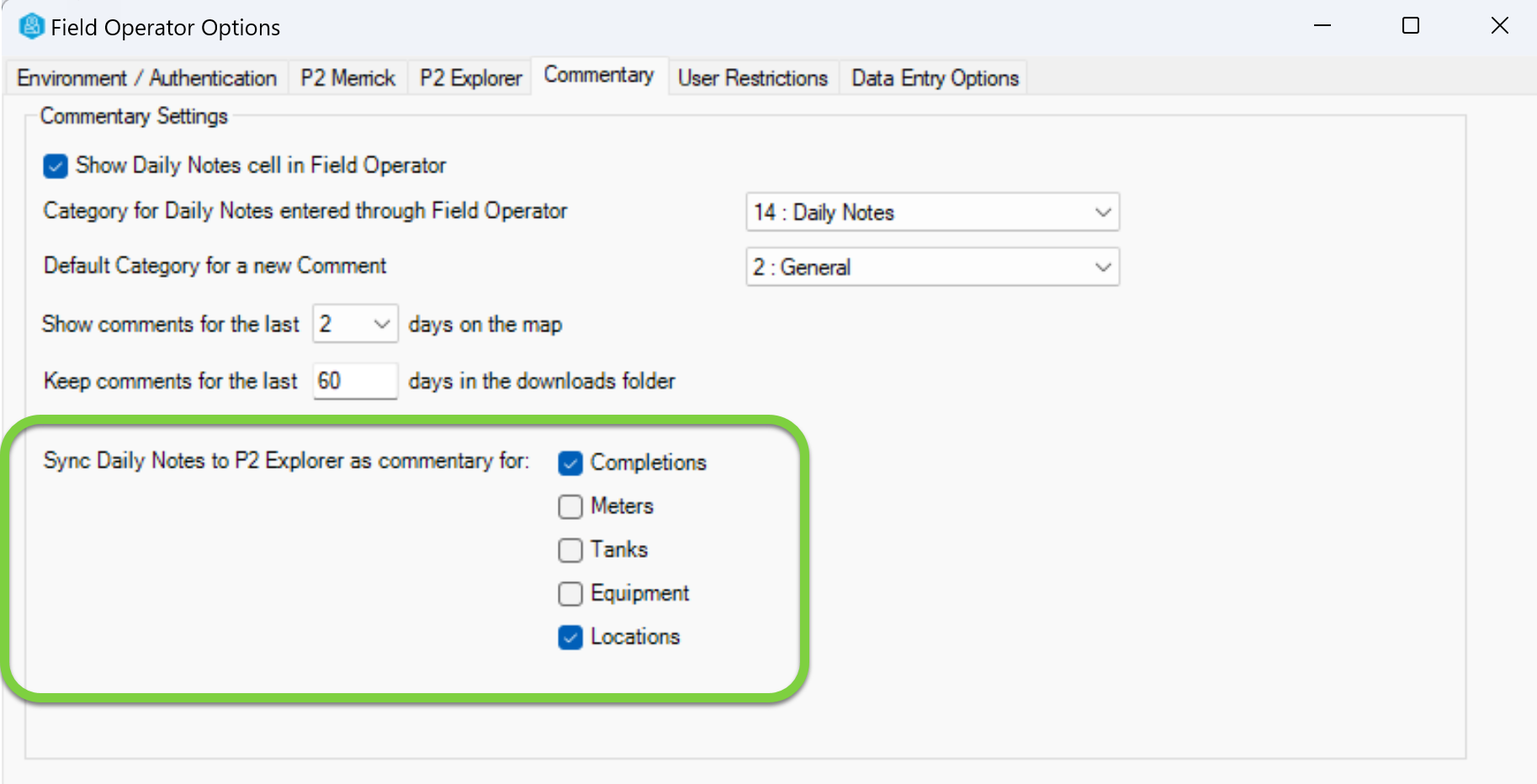
Task: Switch to Environment / Authentication tab
Action: point(146,78)
